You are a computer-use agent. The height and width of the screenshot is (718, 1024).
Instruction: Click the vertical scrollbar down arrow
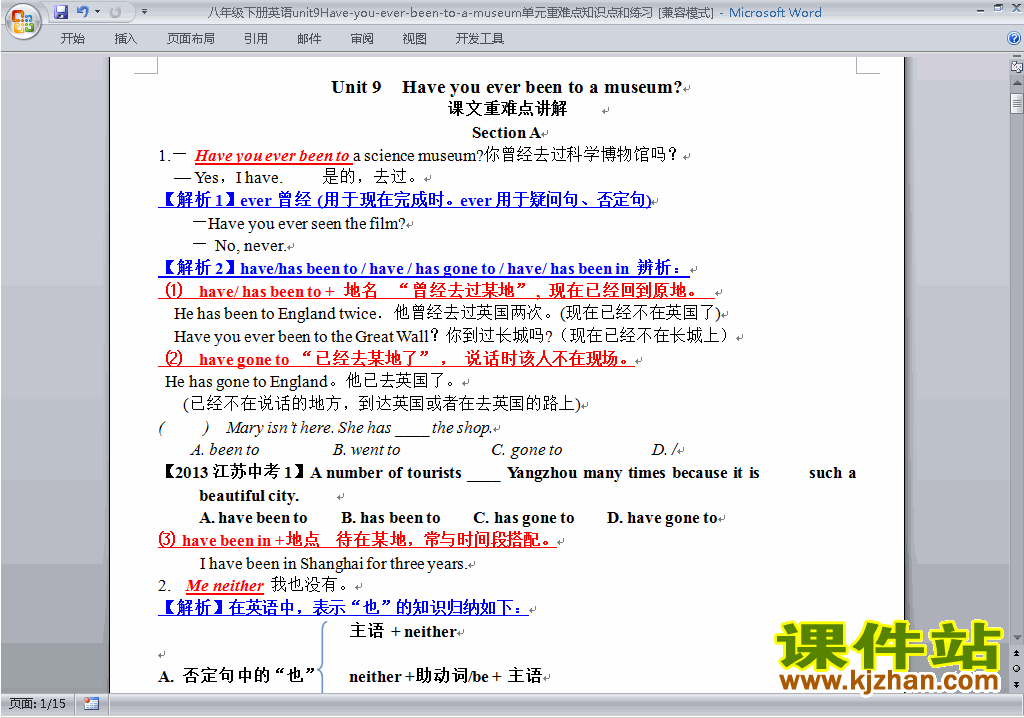1016,638
